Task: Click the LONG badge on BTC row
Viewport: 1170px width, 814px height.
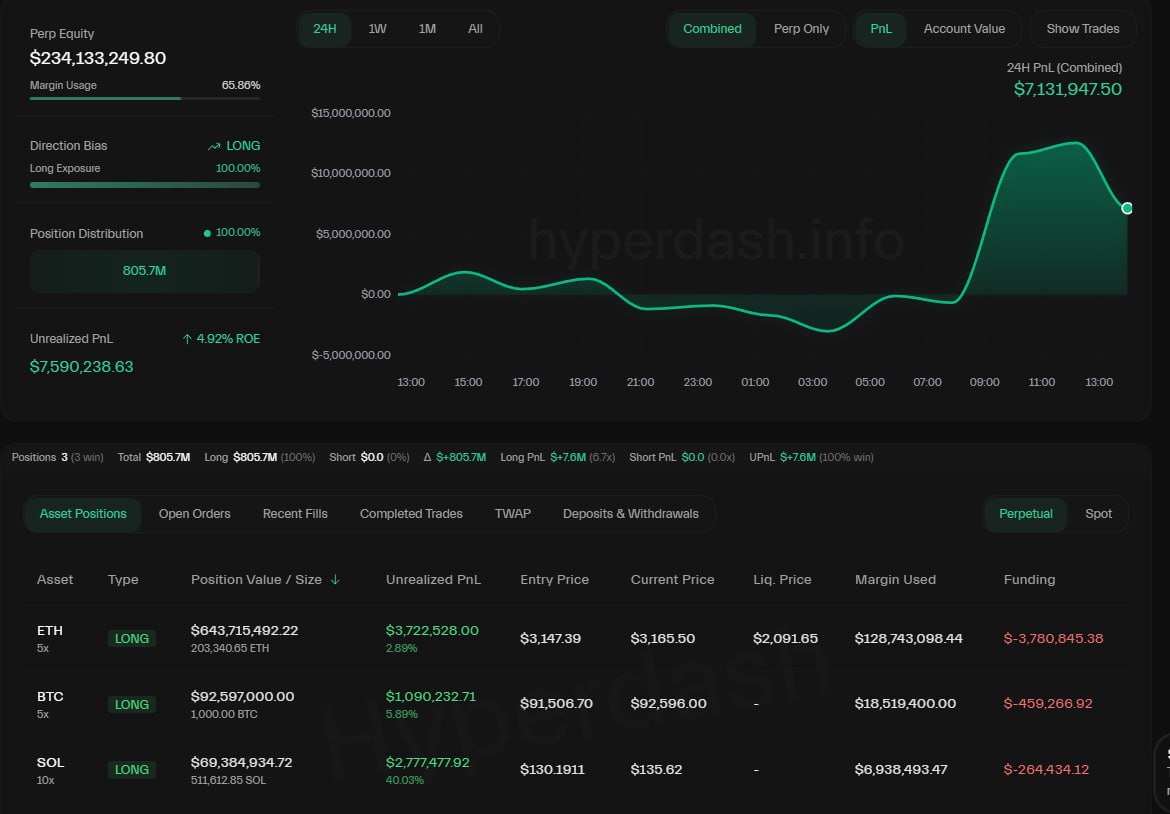Action: pos(132,705)
